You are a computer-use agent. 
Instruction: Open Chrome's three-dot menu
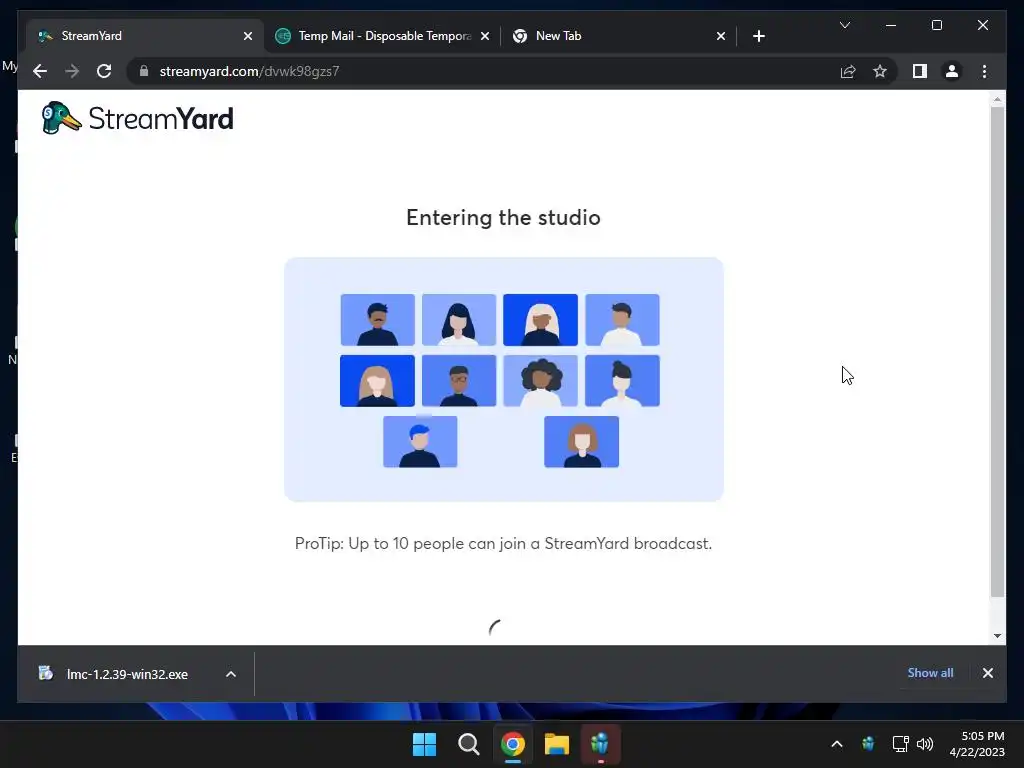pyautogui.click(x=984, y=71)
